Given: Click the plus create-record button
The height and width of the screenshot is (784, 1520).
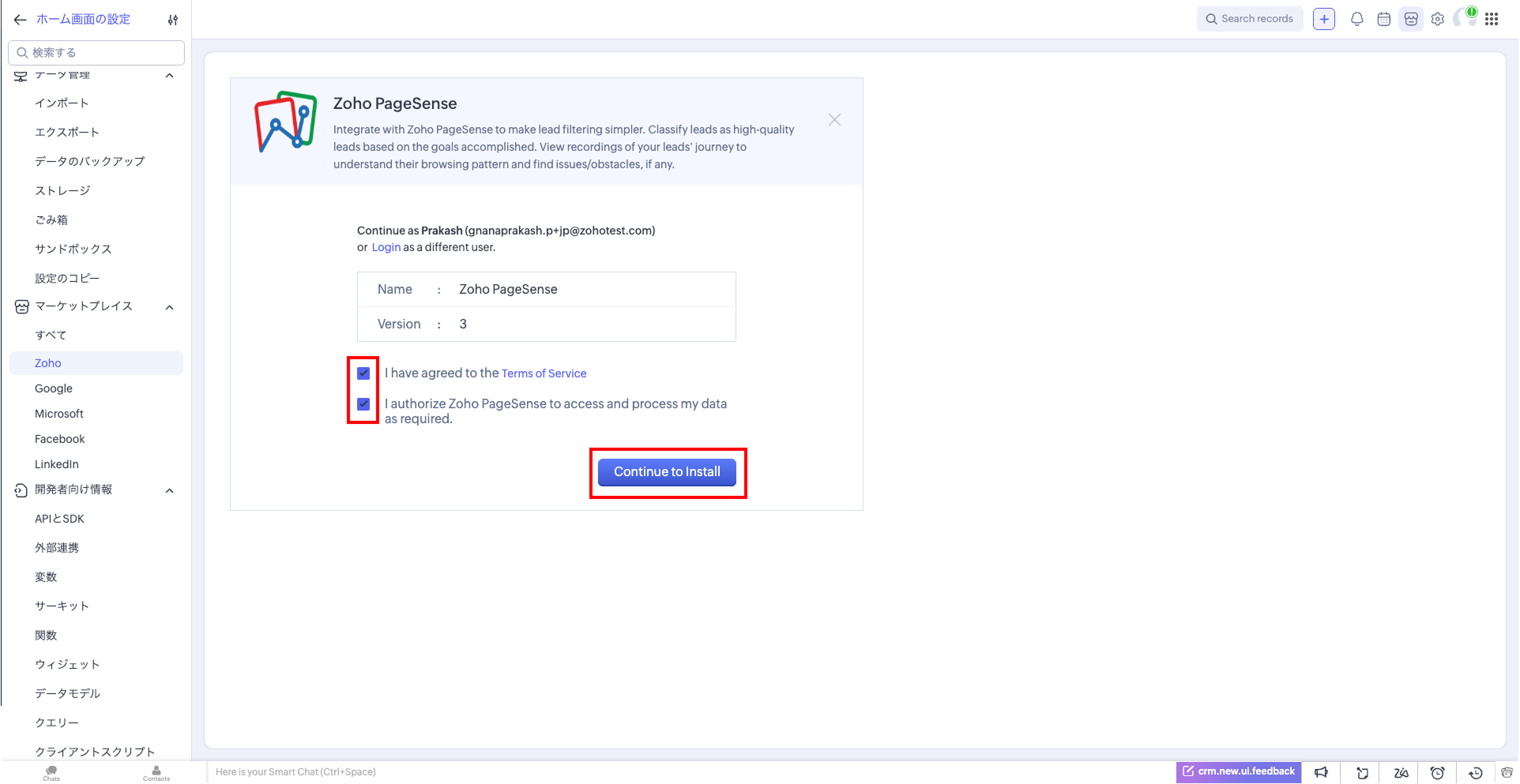Looking at the screenshot, I should (1323, 19).
